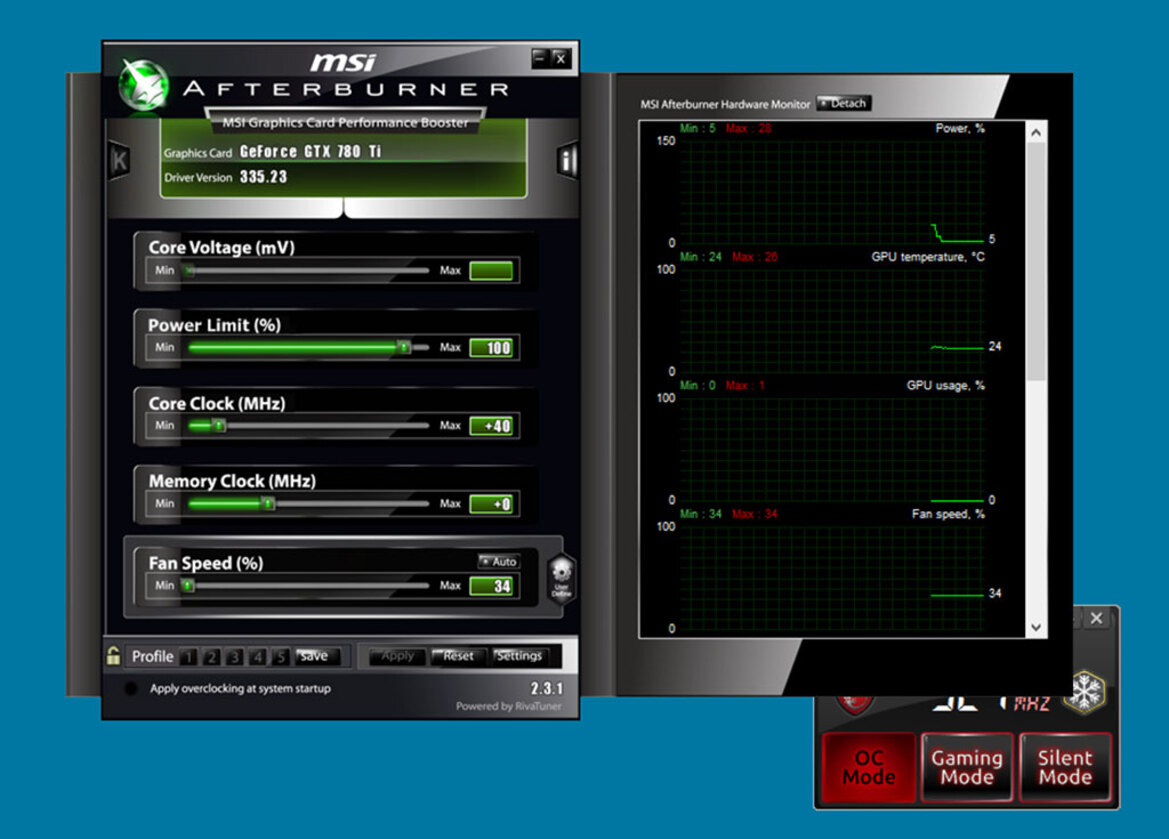The image size is (1169, 839).
Task: Detach the hardware monitor
Action: pyautogui.click(x=843, y=103)
